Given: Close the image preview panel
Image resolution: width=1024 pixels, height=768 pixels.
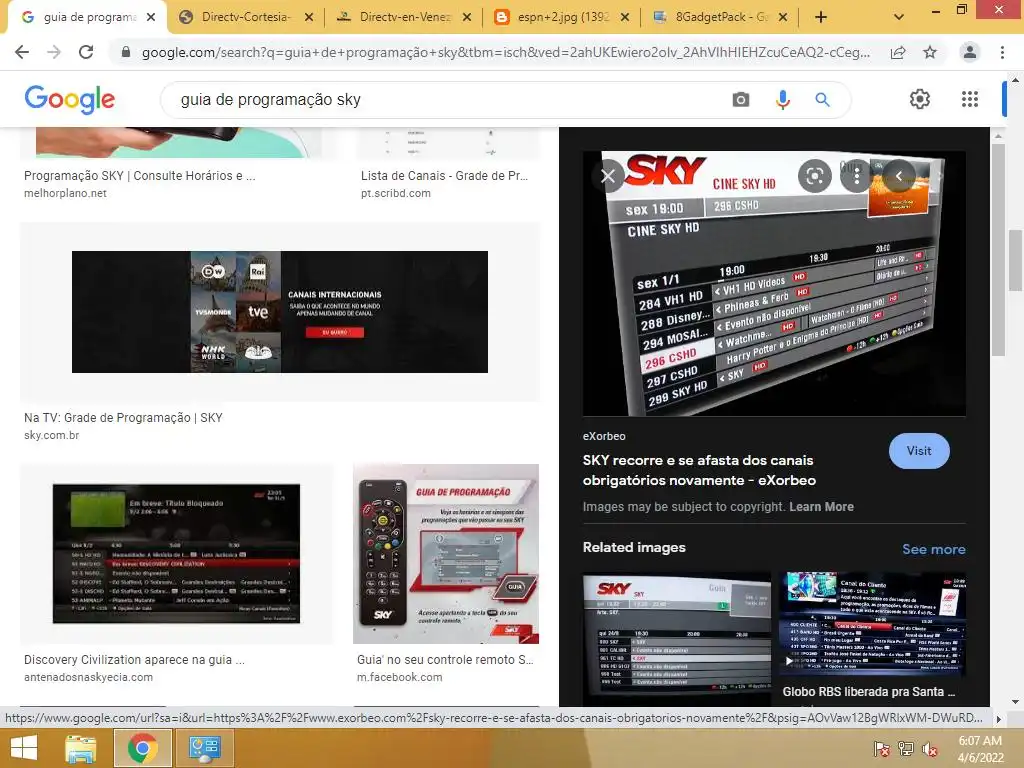Looking at the screenshot, I should click(x=608, y=176).
